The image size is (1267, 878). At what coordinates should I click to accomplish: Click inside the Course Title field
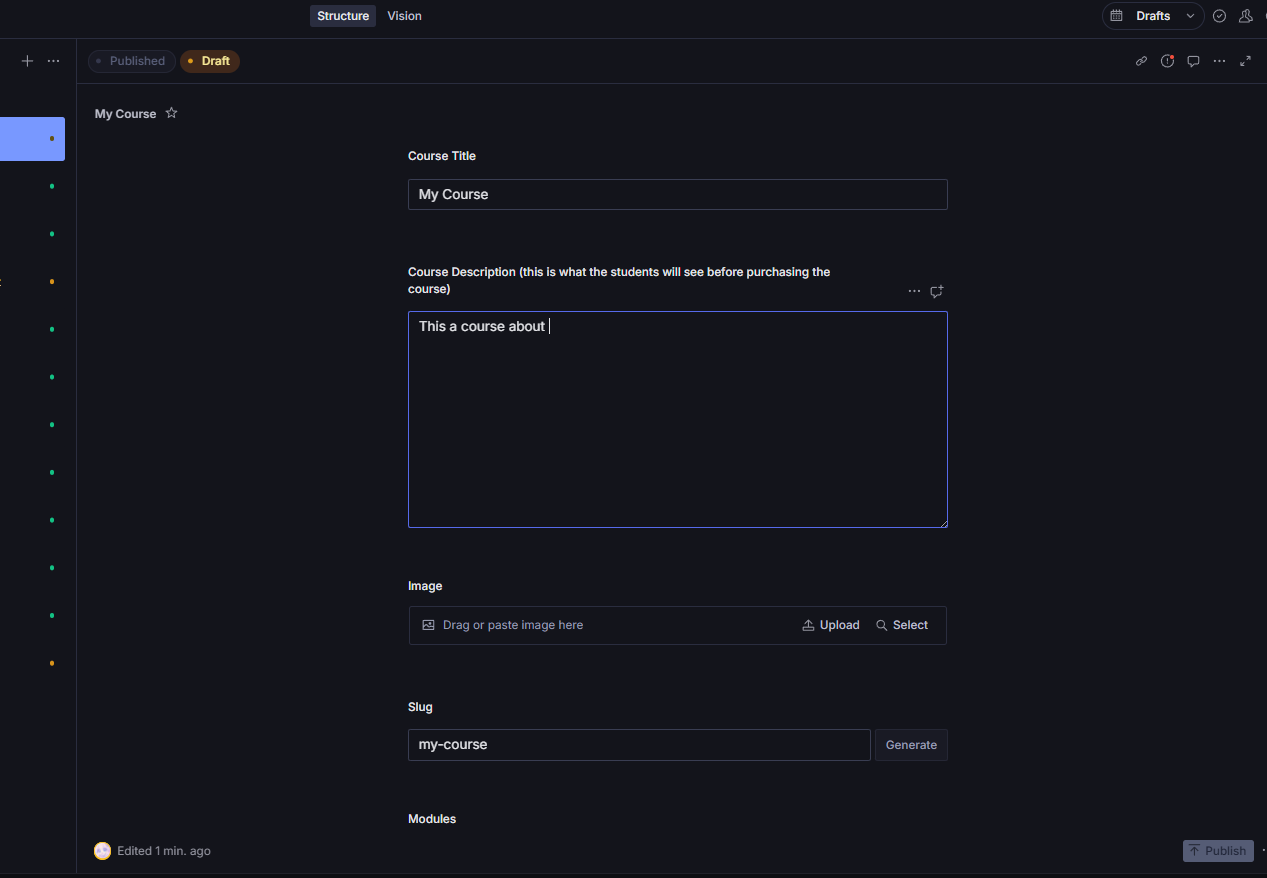pyautogui.click(x=677, y=194)
